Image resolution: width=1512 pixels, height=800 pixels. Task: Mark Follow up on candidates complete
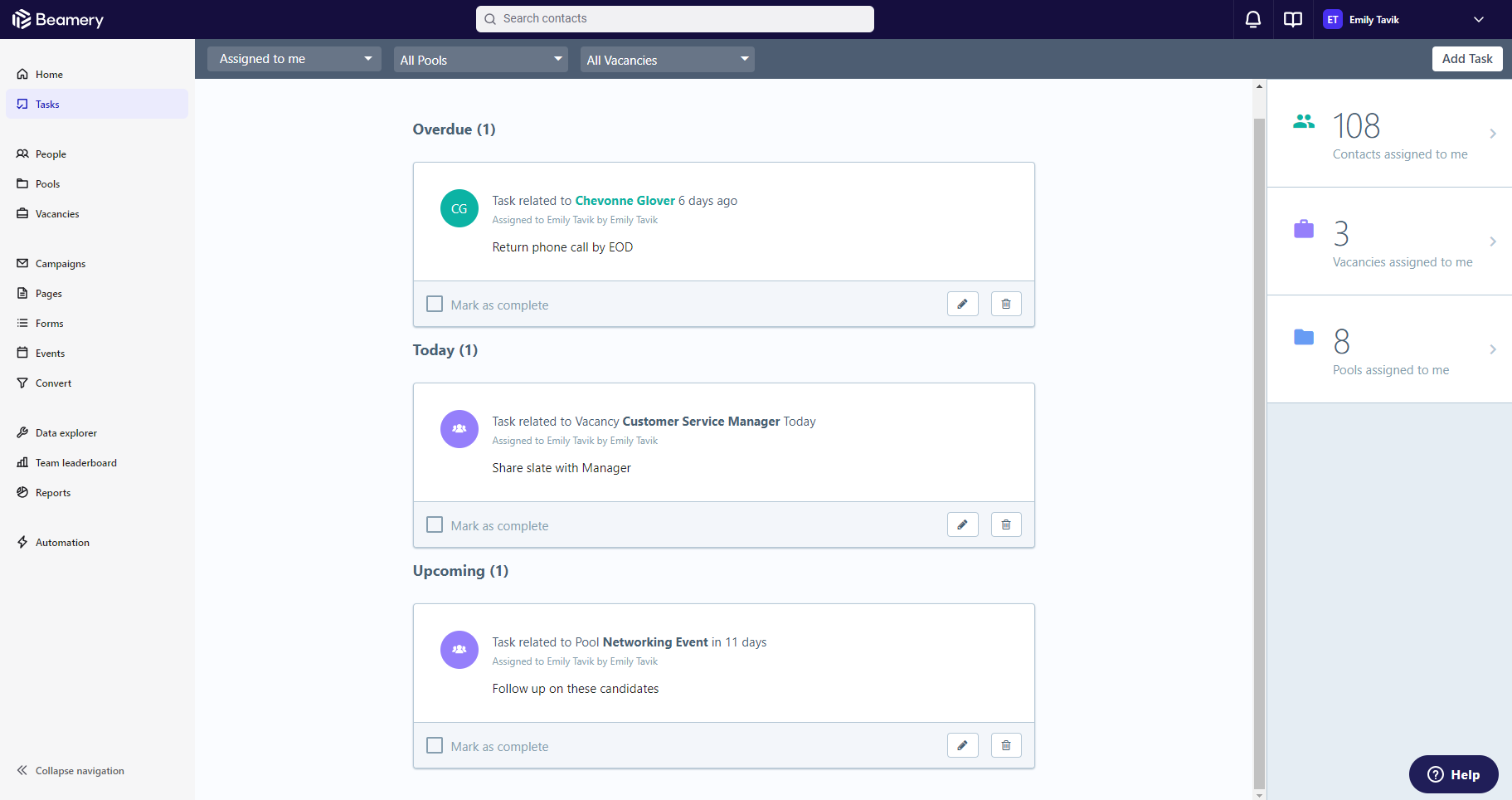point(435,745)
